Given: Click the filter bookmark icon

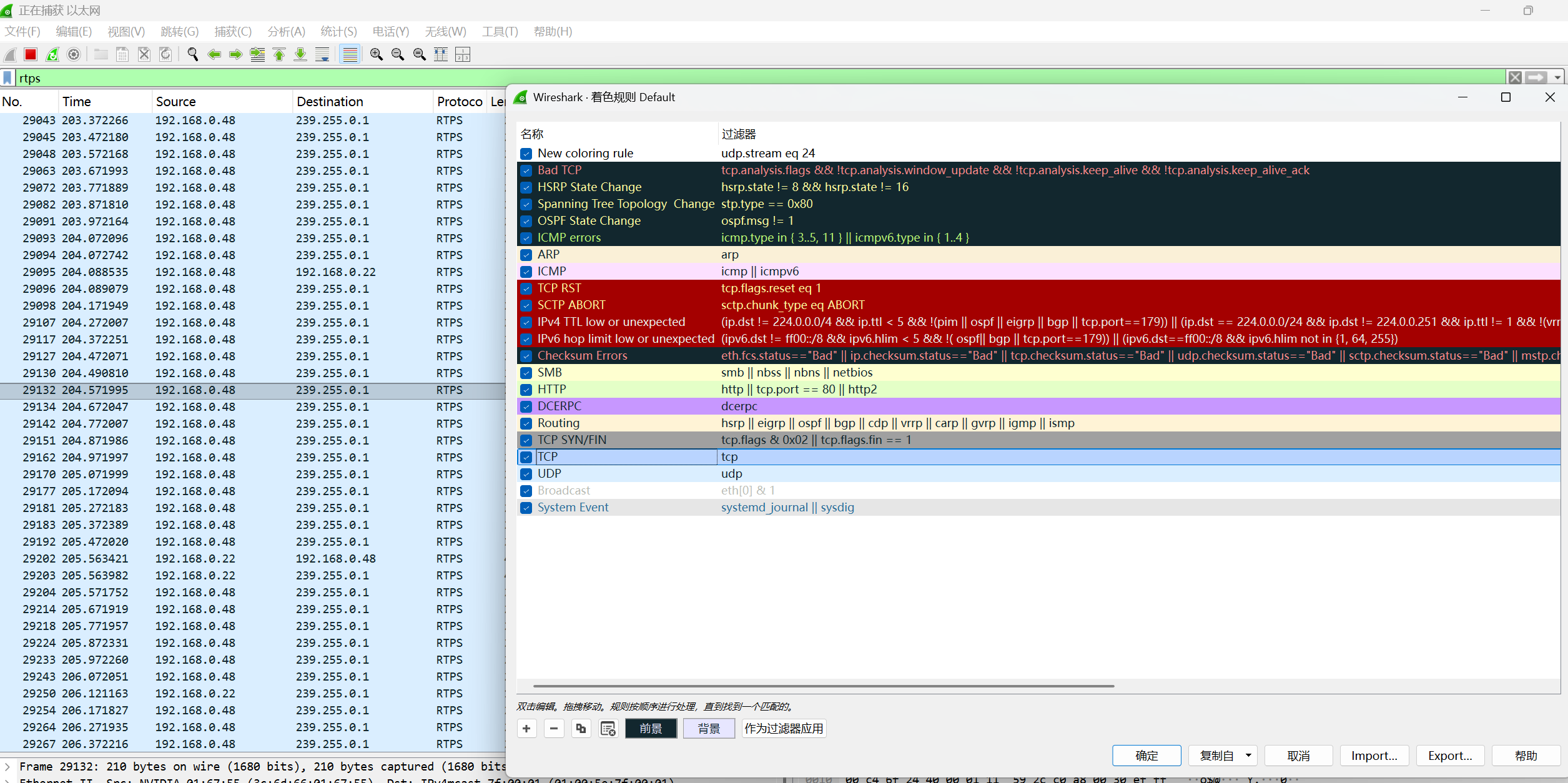Looking at the screenshot, I should [x=7, y=77].
